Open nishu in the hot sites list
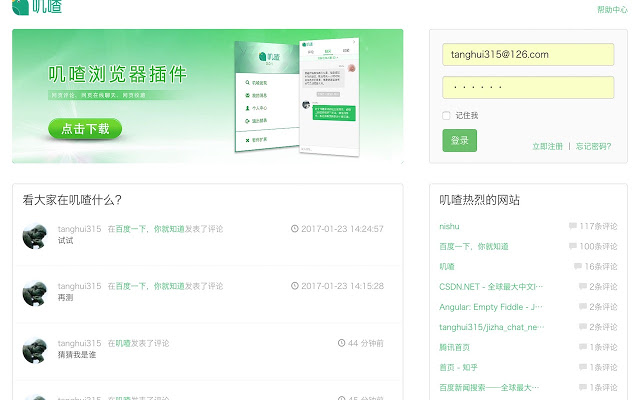 [449, 226]
